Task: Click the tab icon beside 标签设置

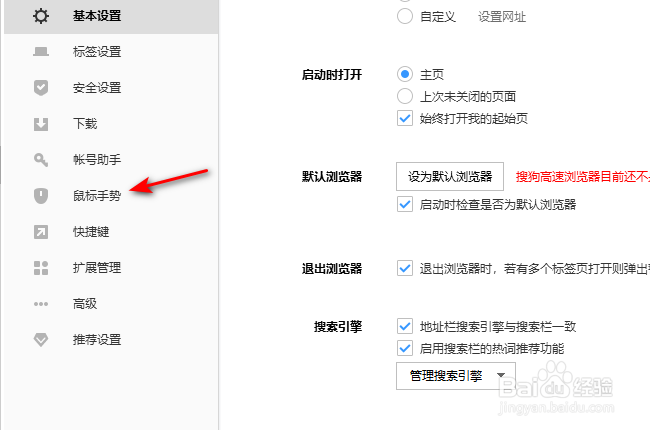Action: click(41, 52)
